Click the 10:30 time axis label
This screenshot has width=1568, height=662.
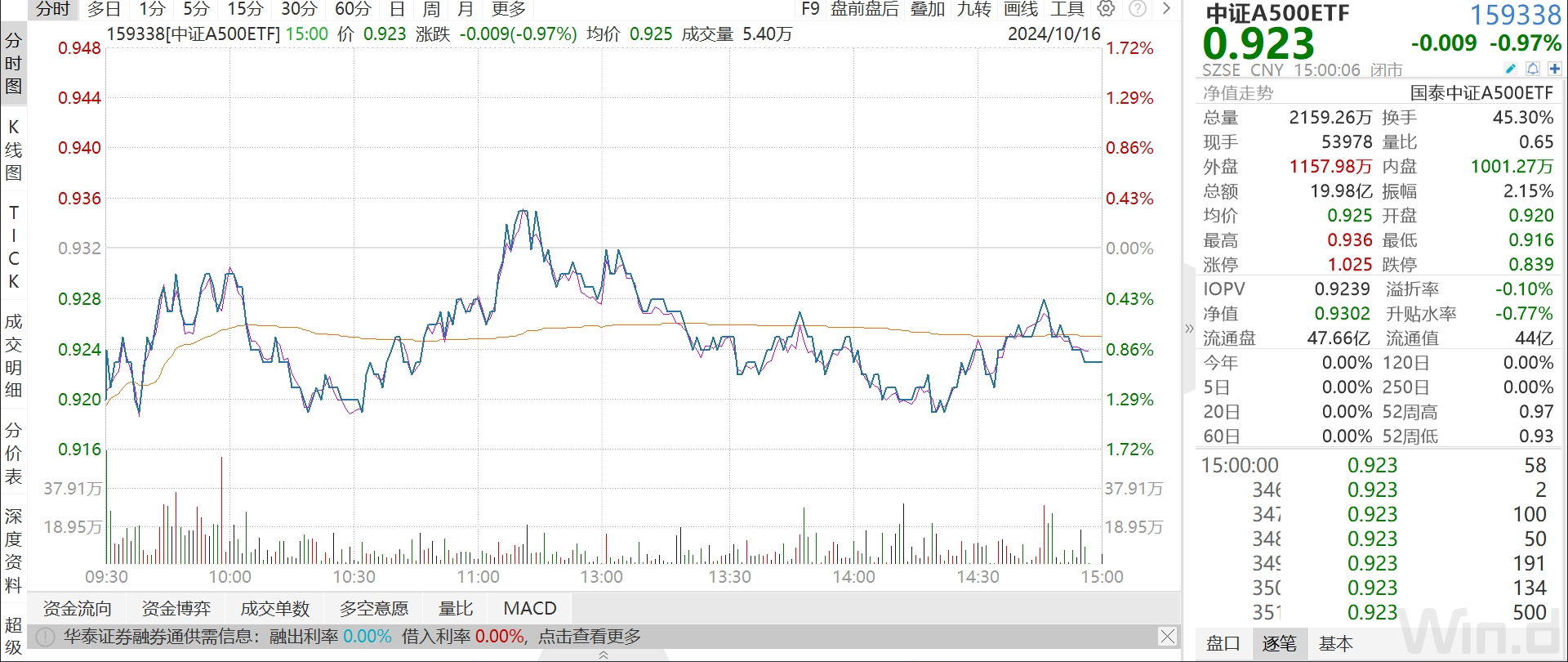(x=354, y=577)
